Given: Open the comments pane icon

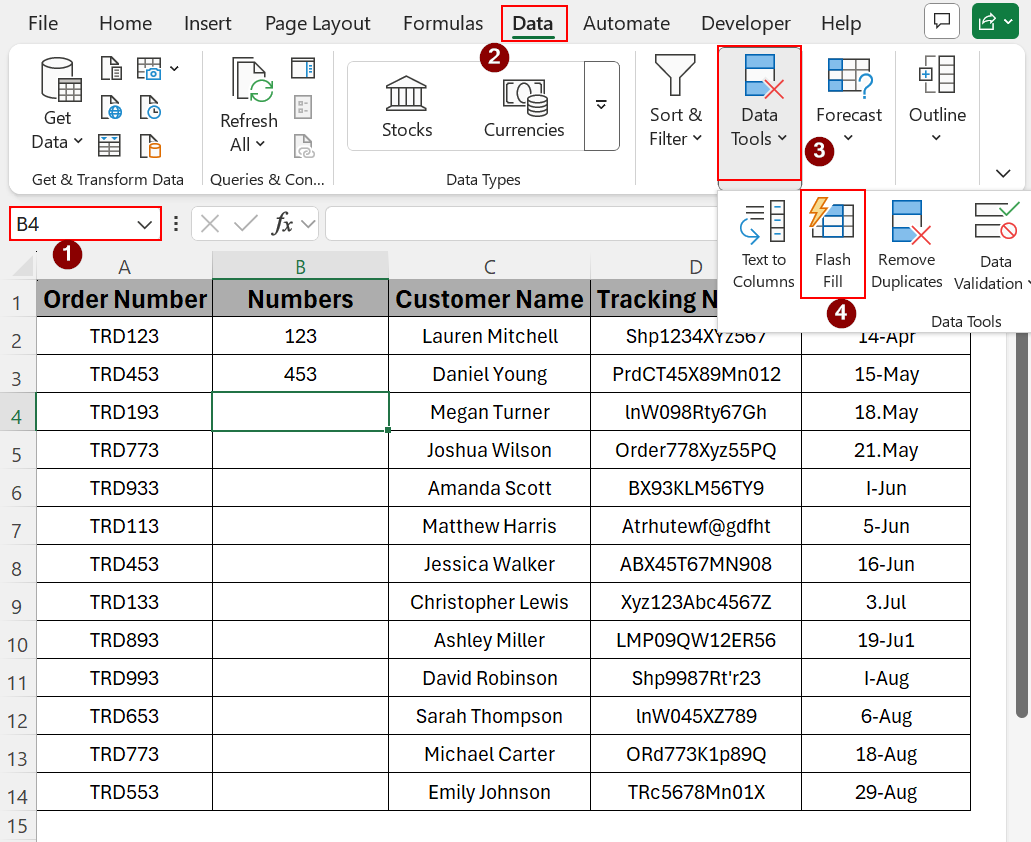Looking at the screenshot, I should click(x=941, y=22).
